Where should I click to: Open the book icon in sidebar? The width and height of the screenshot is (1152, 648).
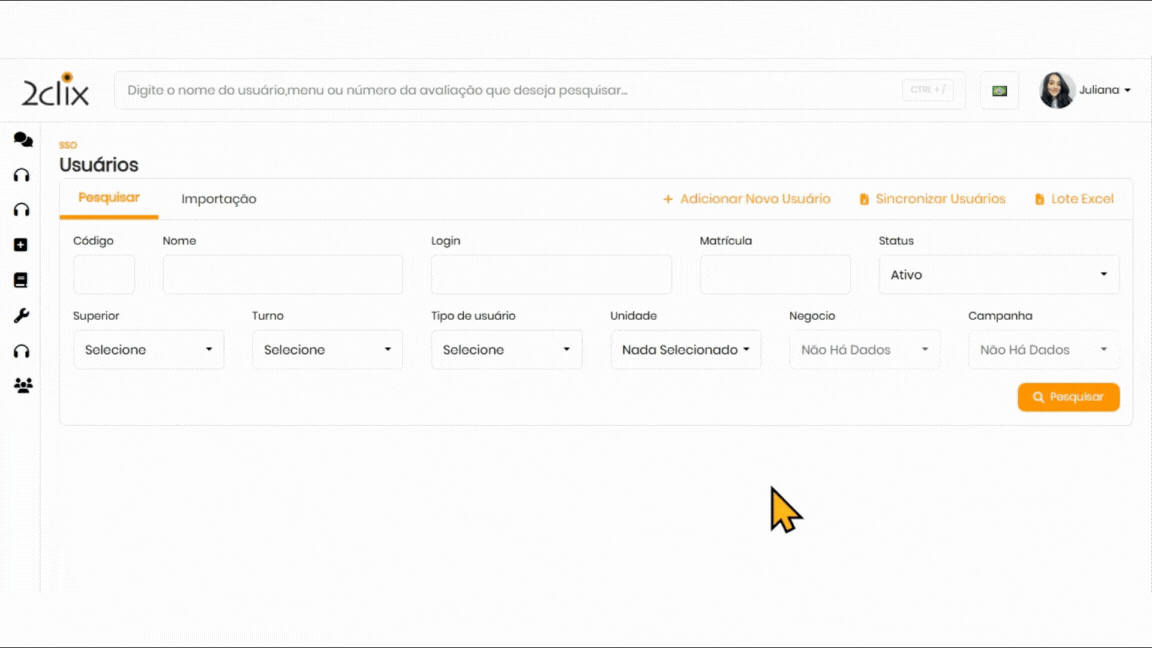click(x=21, y=280)
